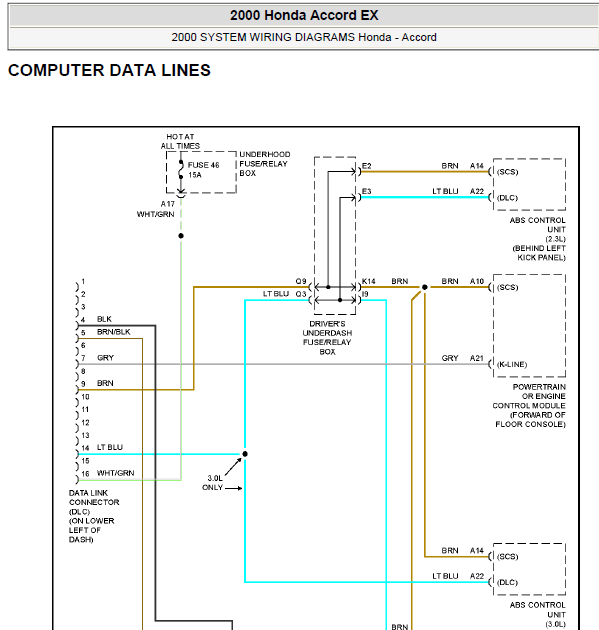Click the "COMPUTER DATA LINES" heading
This screenshot has width=599, height=630.
pyautogui.click(x=109, y=70)
